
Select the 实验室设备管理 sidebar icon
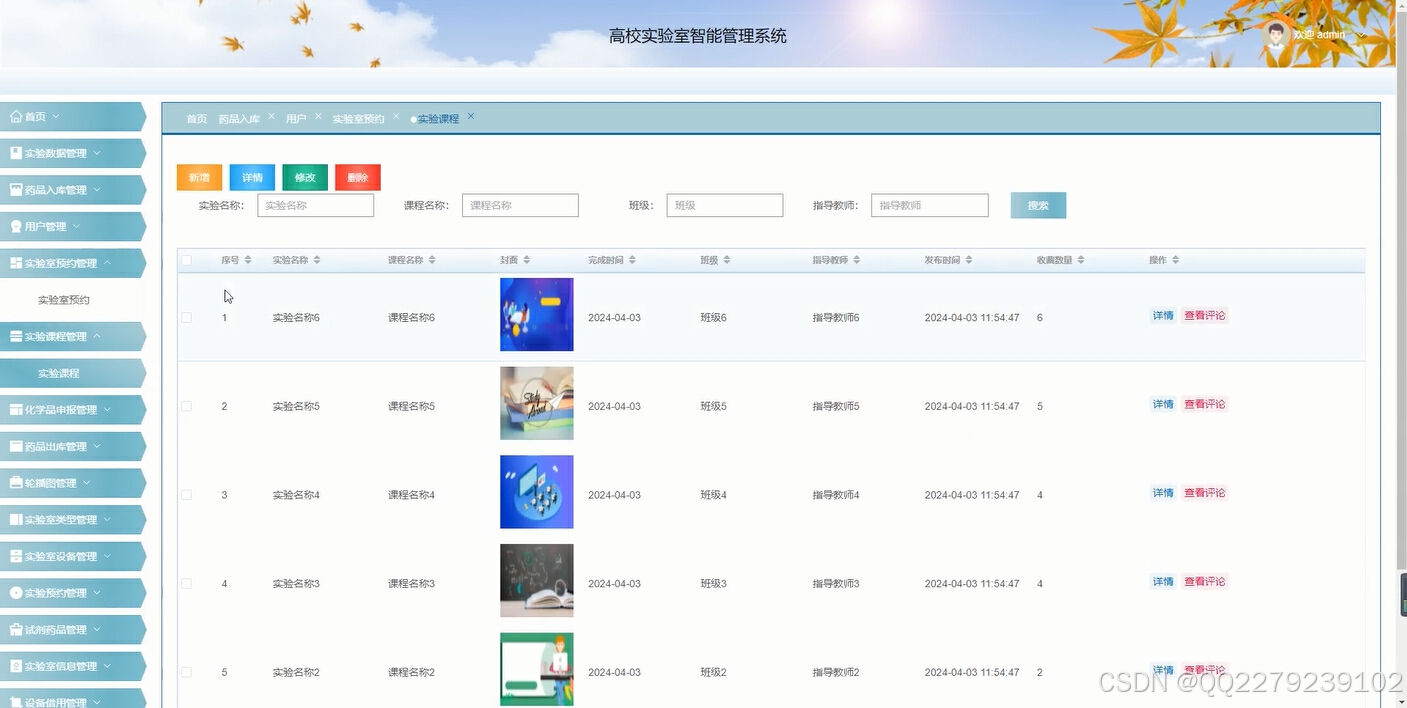[x=15, y=555]
